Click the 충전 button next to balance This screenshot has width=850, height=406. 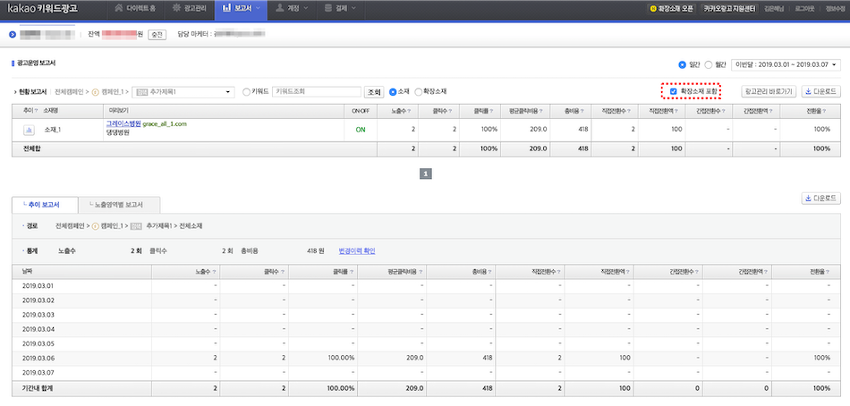(x=157, y=34)
